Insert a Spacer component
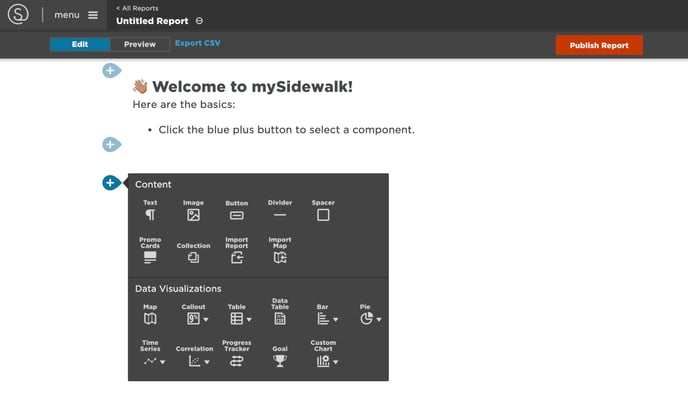Image resolution: width=688 pixels, height=417 pixels. (x=323, y=211)
